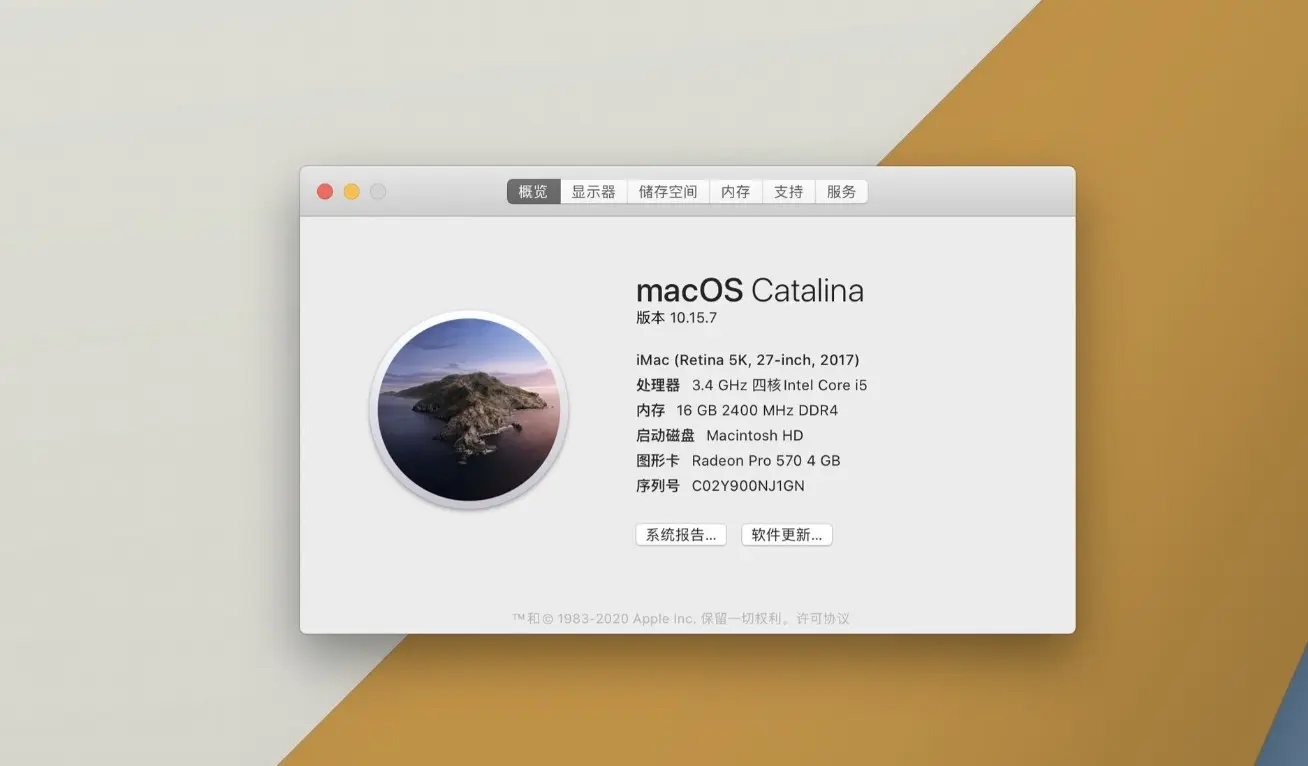Viewport: 1308px width, 766px height.
Task: Click the 启动磁盘 label
Action: 665,435
